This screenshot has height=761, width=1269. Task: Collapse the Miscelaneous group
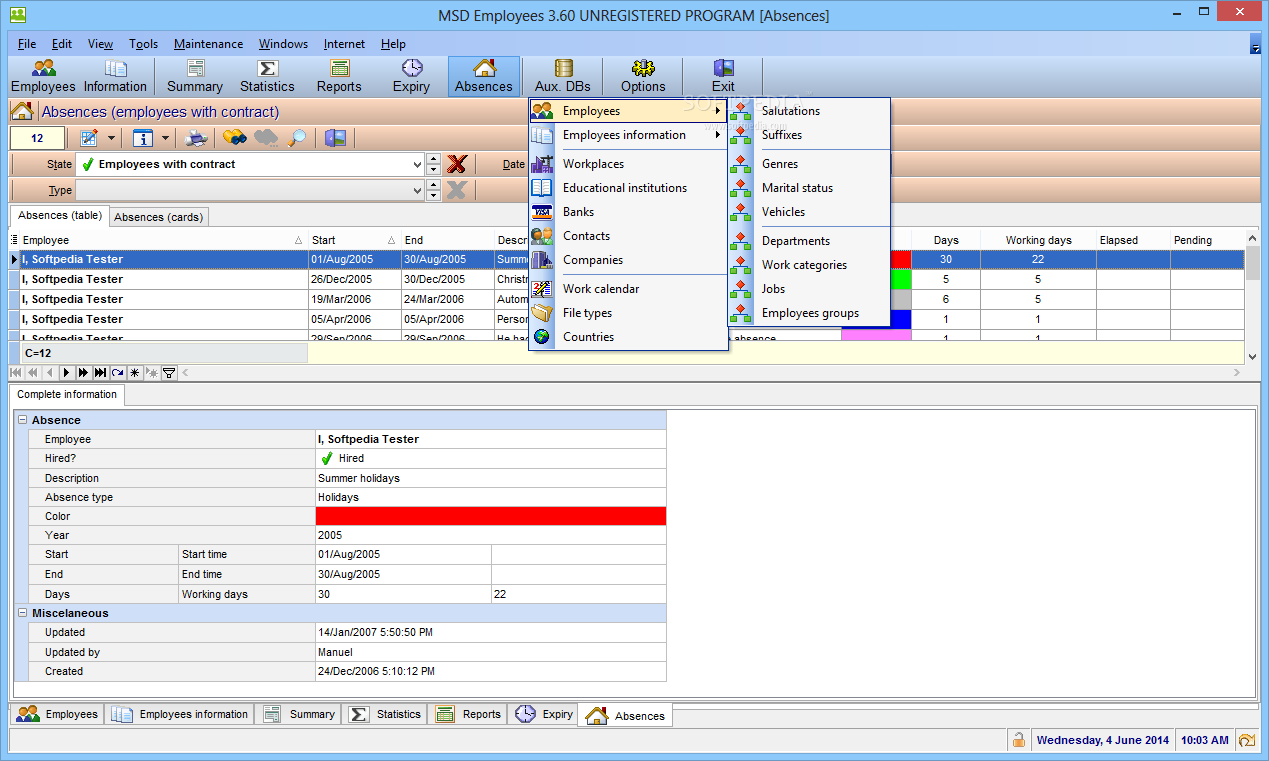coord(22,613)
